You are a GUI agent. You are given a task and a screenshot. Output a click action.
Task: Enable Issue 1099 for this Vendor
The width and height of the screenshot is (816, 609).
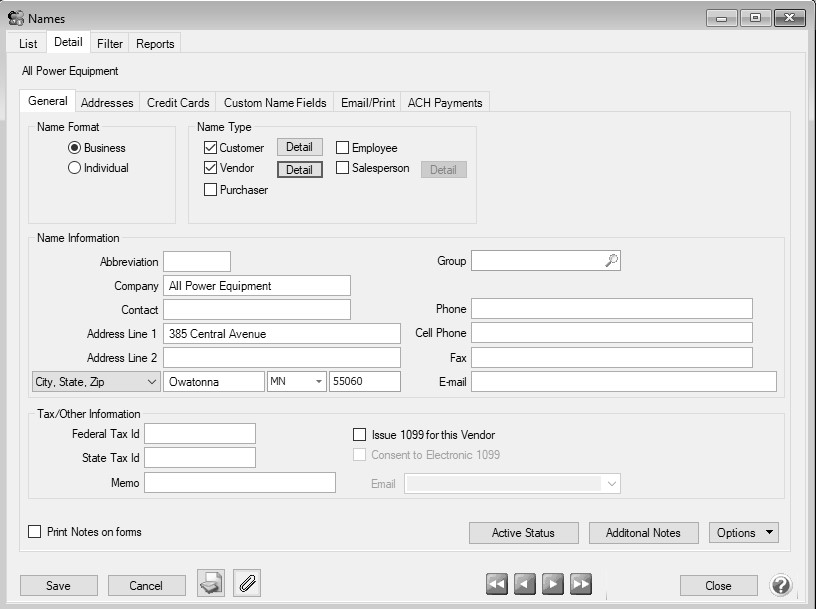(x=360, y=435)
